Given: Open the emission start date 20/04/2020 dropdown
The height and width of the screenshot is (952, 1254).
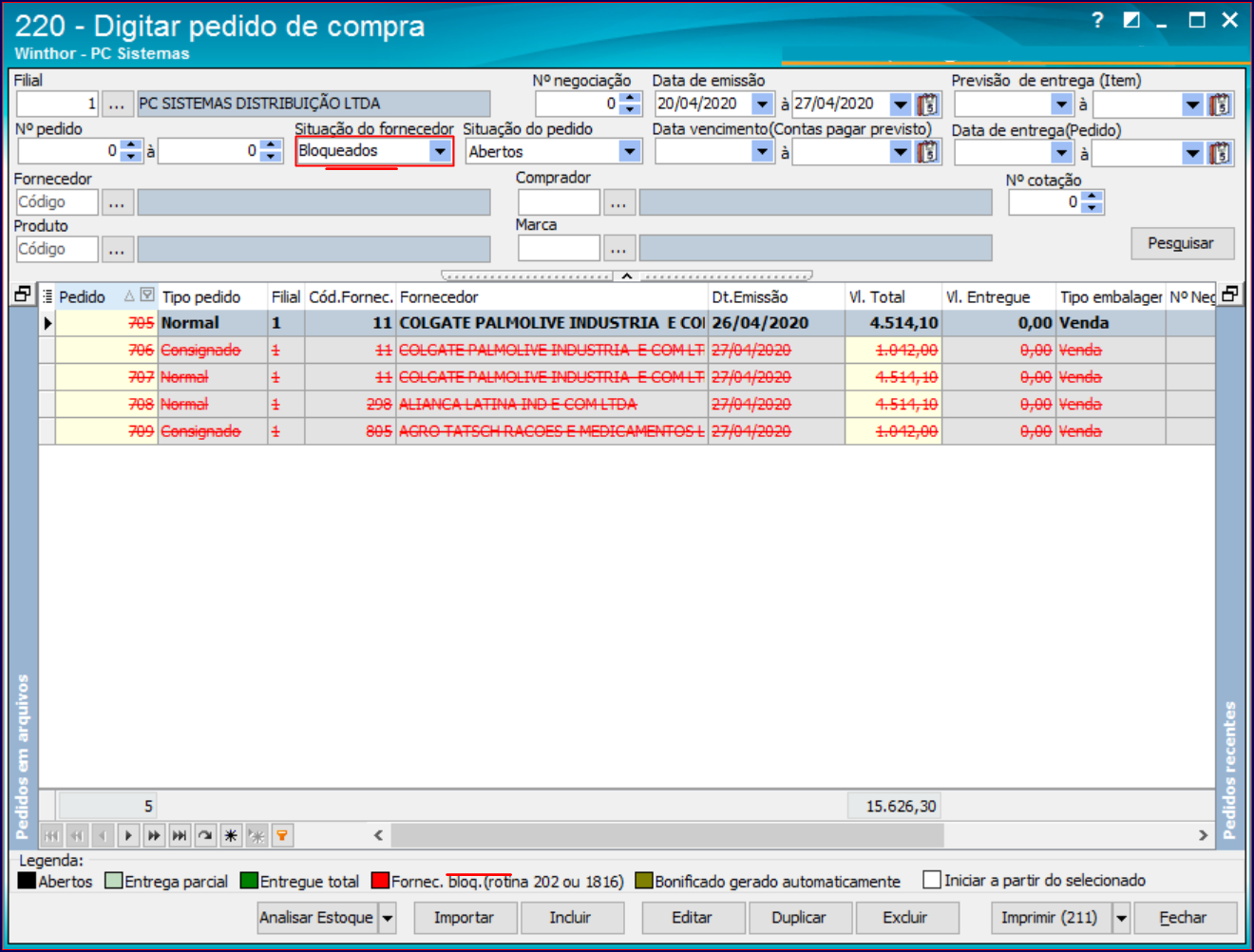Looking at the screenshot, I should pos(762,104).
